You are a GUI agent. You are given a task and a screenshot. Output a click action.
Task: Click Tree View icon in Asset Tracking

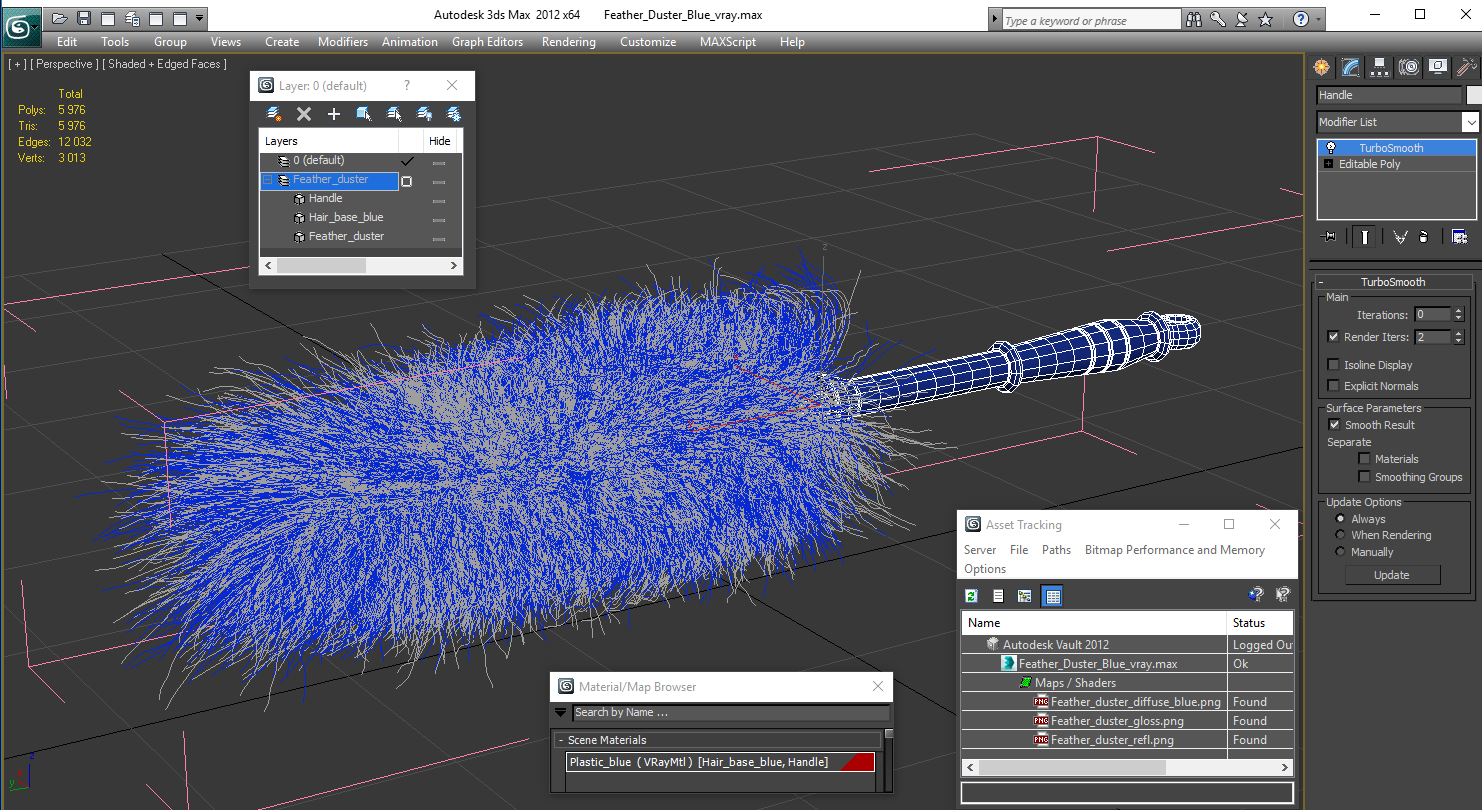[x=1024, y=596]
